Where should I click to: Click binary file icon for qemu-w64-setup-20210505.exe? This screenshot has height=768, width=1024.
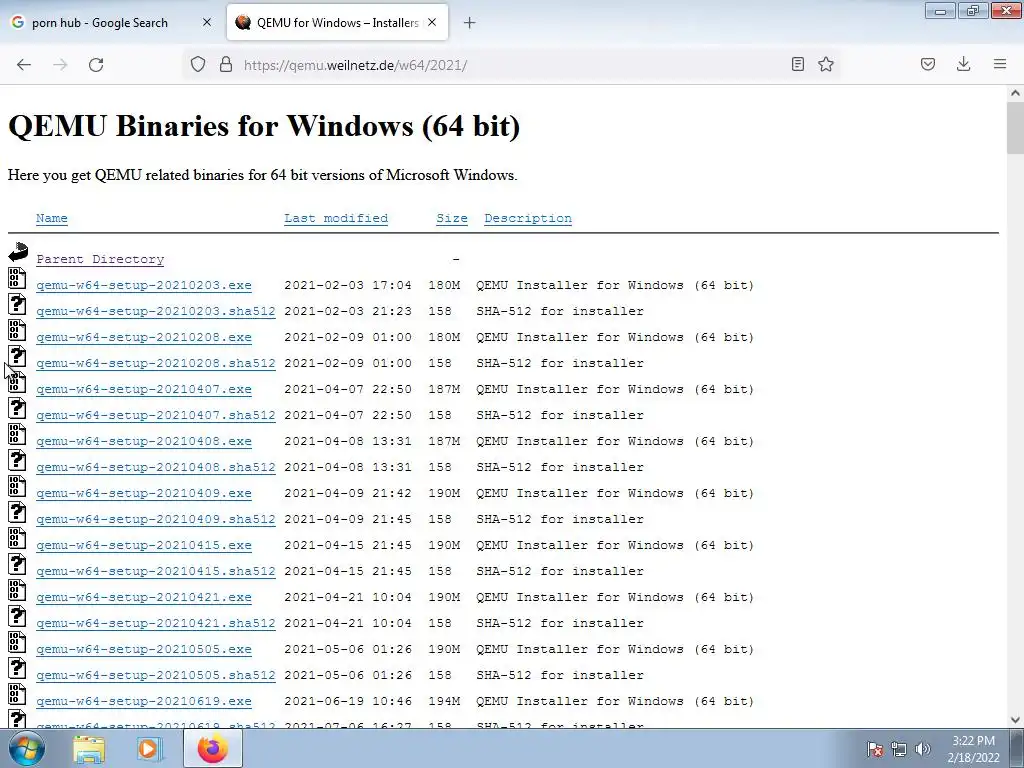(17, 641)
